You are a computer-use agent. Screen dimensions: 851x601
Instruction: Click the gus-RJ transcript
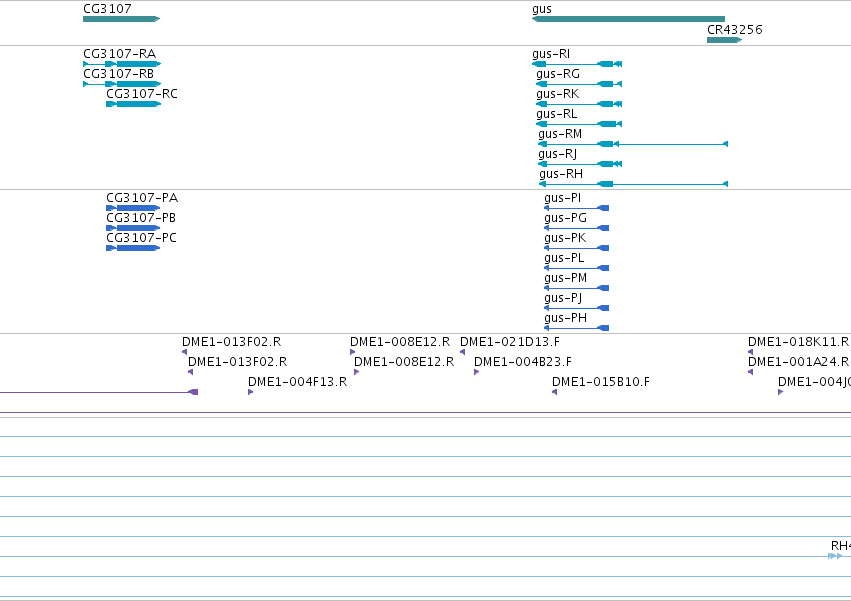coord(580,164)
